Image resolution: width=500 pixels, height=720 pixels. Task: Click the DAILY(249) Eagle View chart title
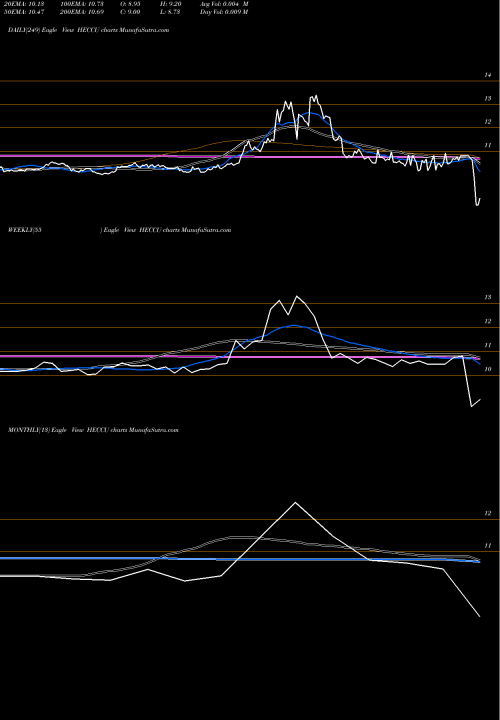(88, 30)
